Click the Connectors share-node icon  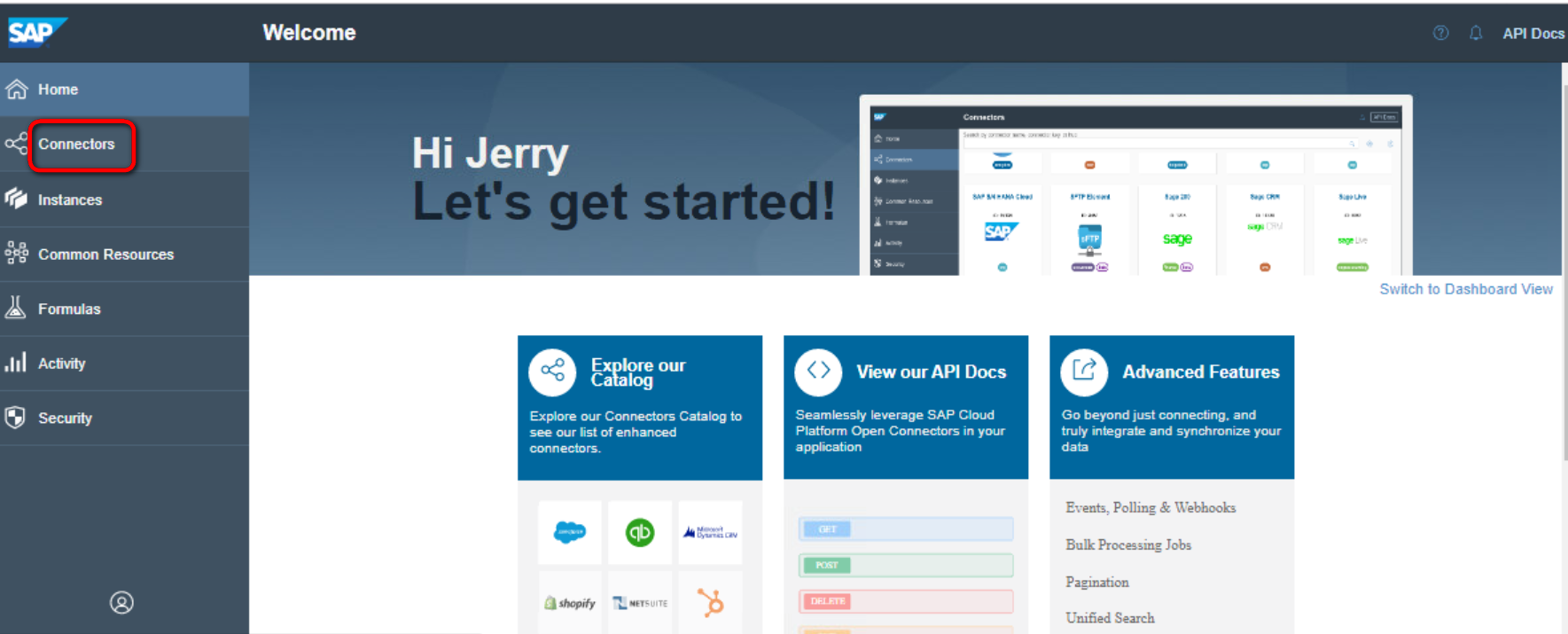click(x=16, y=144)
